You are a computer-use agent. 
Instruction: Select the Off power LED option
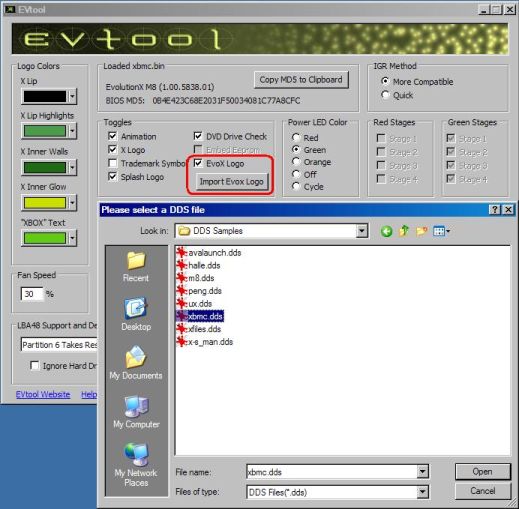[x=296, y=174]
